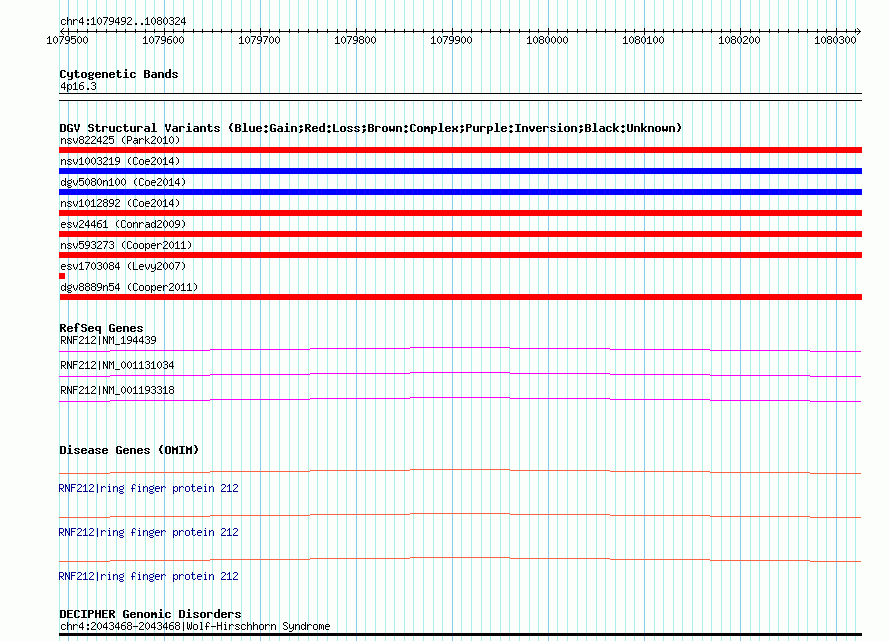The height and width of the screenshot is (641, 890).
Task: Open second RNF212|ring finger protein 212 link
Action: [148, 533]
